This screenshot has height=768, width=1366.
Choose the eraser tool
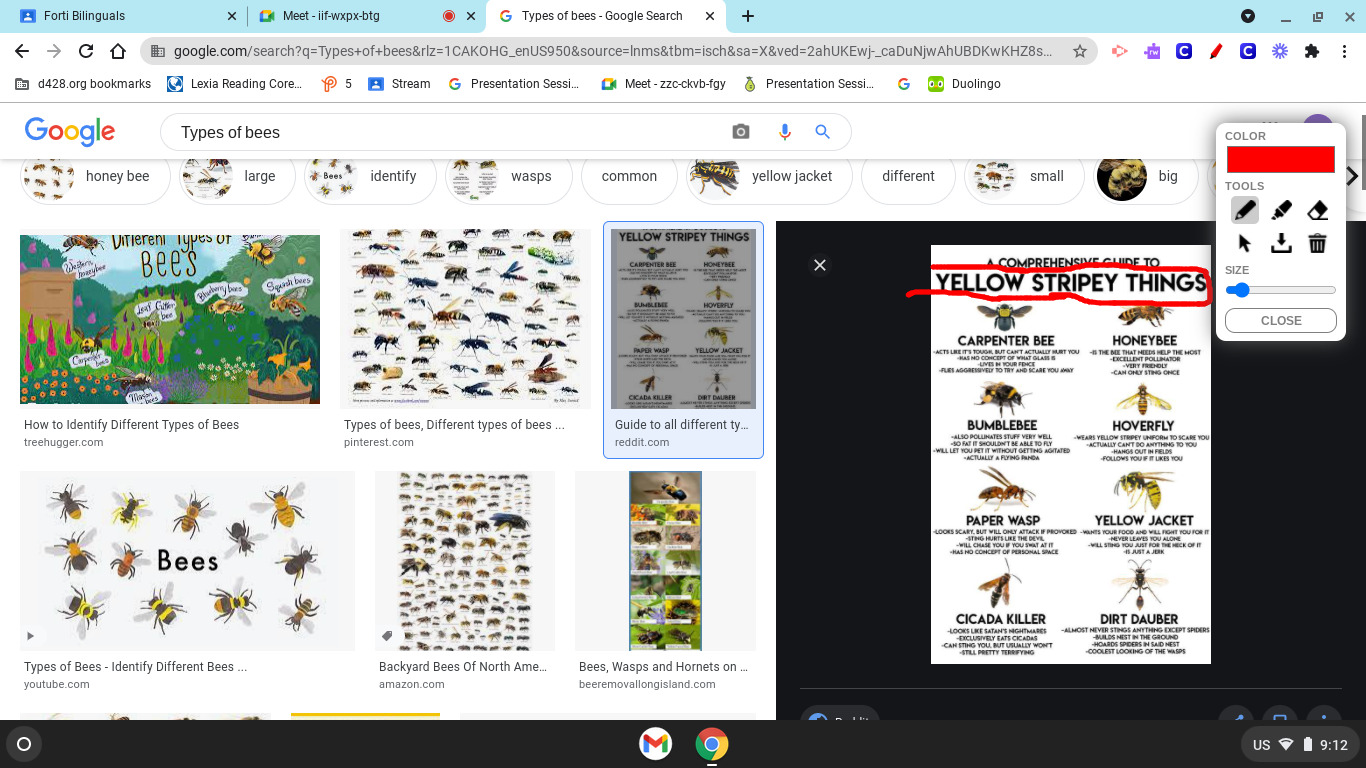1317,210
